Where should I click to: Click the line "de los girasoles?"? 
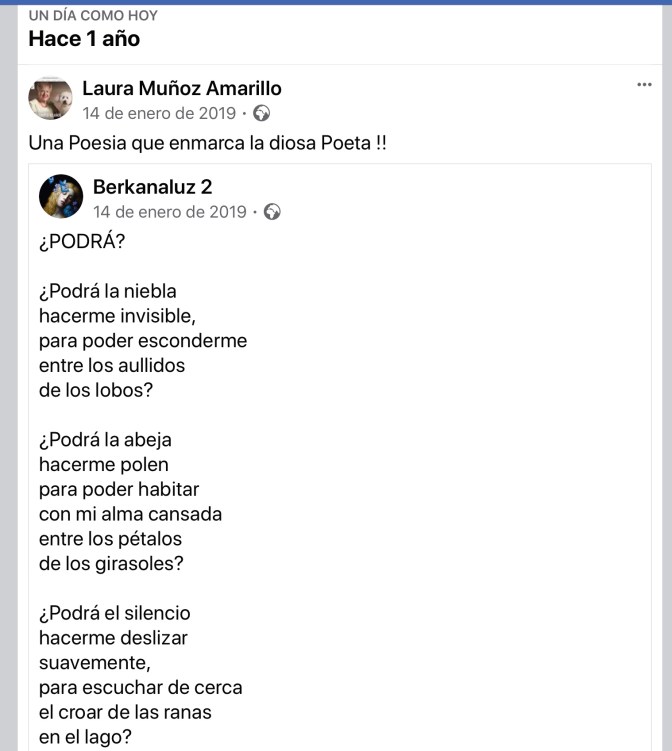click(110, 563)
